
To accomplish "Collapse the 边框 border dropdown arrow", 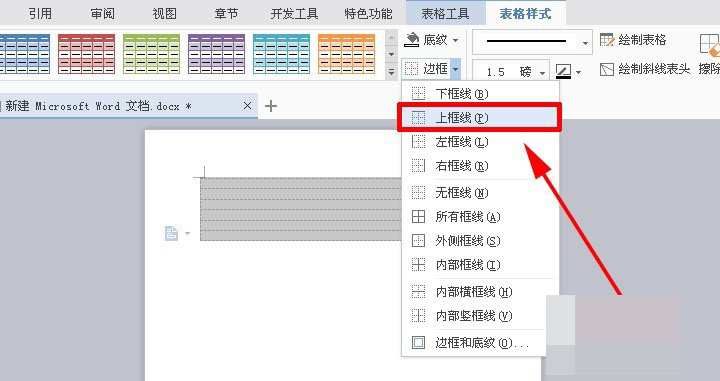I will click(455, 69).
